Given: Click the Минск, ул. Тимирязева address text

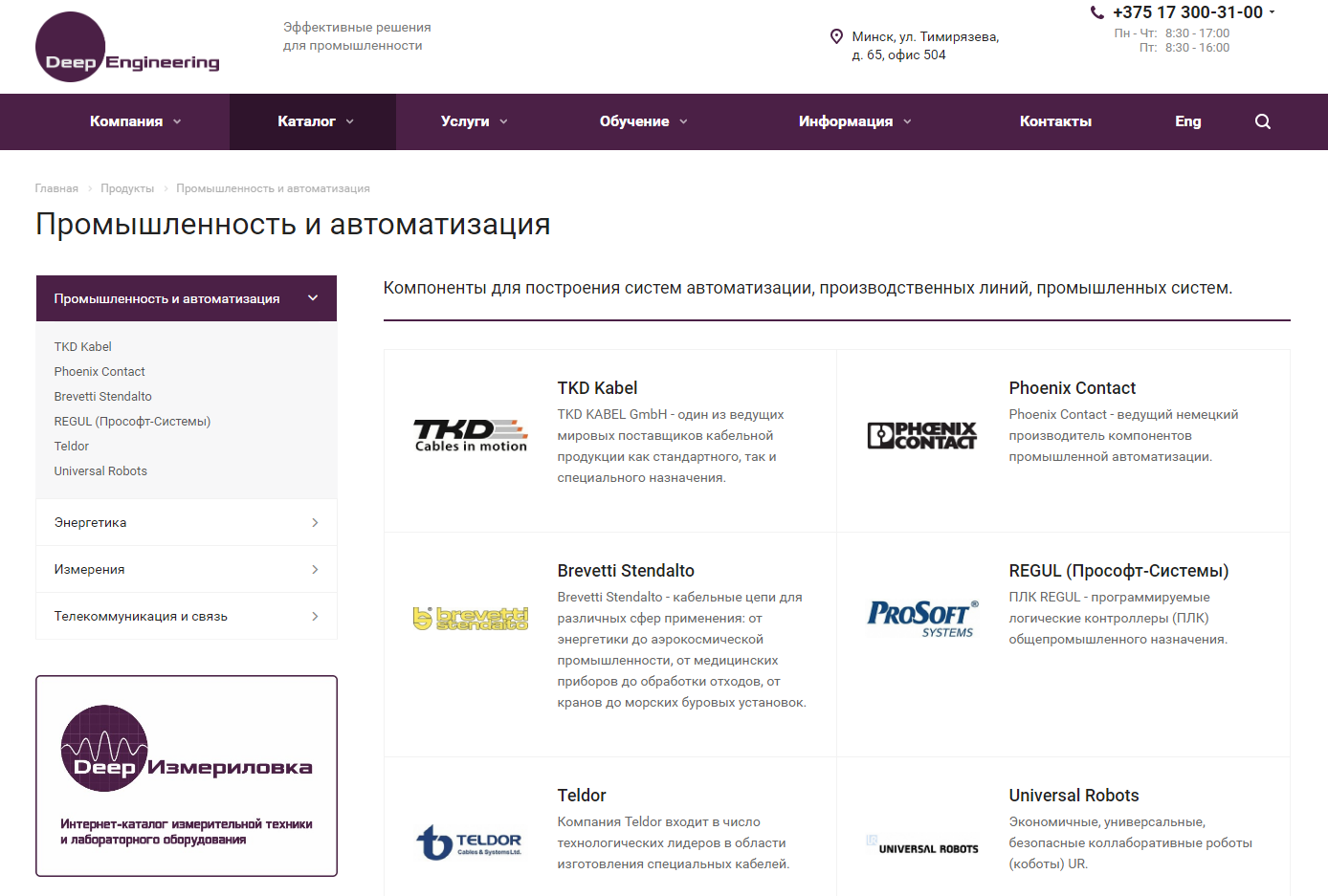Looking at the screenshot, I should point(925,46).
